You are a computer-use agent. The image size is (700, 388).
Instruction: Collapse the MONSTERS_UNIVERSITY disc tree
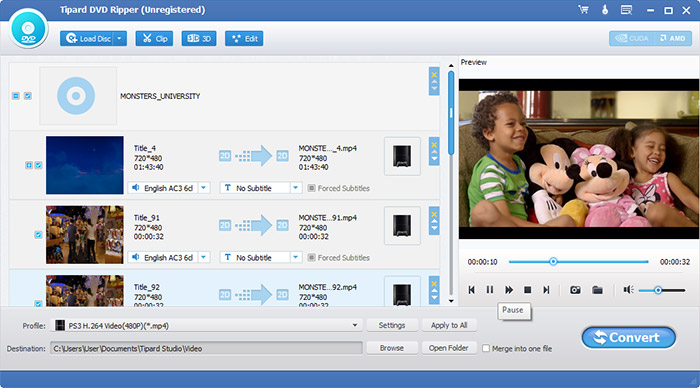(16, 96)
